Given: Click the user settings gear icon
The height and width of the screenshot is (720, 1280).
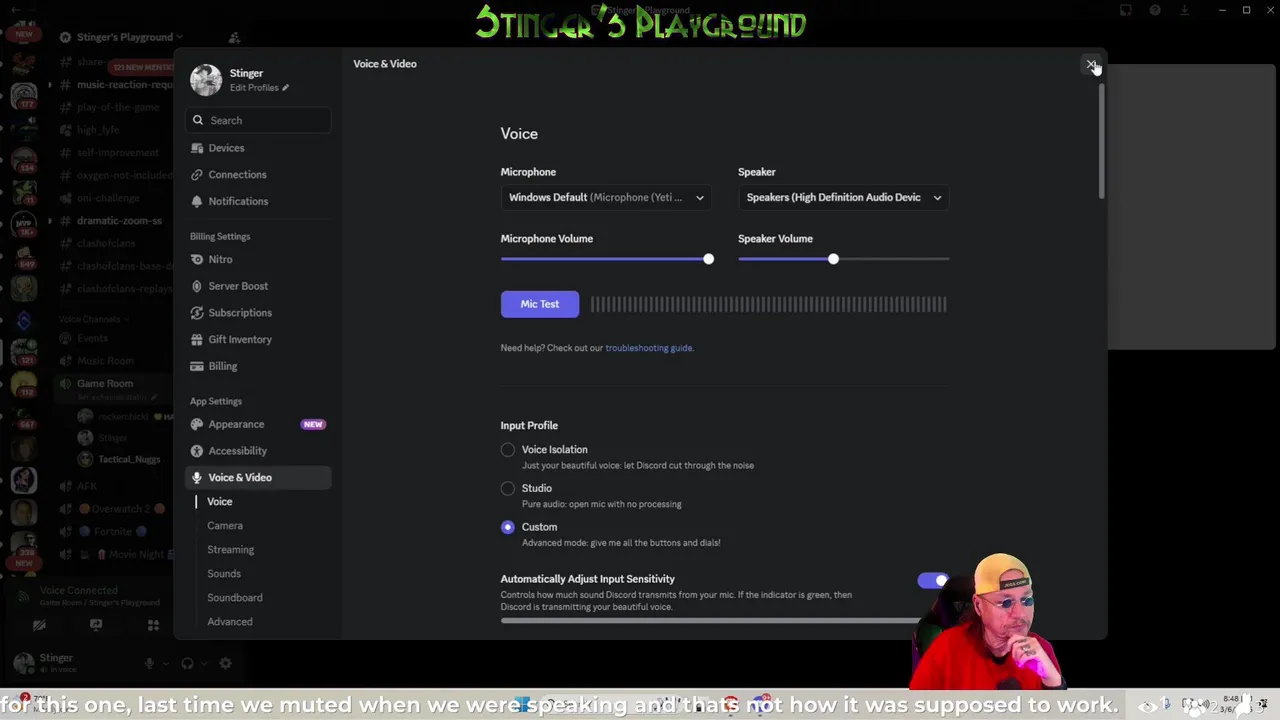Looking at the screenshot, I should point(225,663).
